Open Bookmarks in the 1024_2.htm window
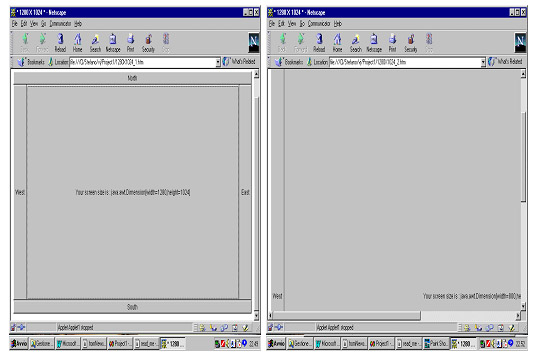 click(289, 62)
